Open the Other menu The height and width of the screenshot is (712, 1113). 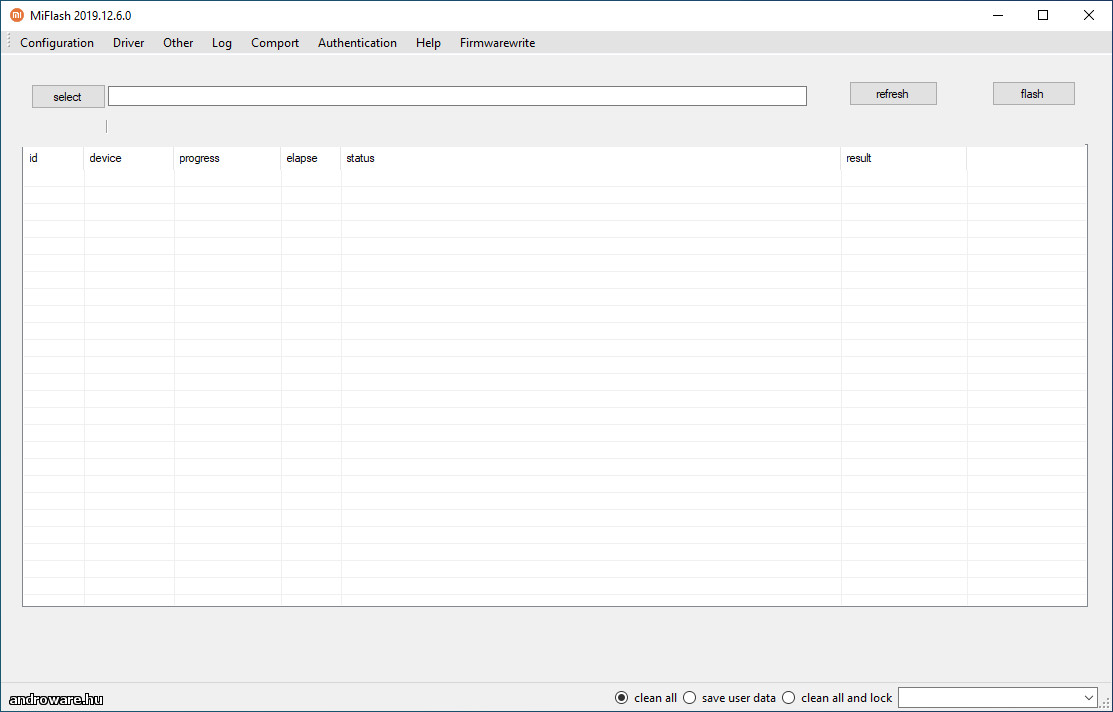coord(178,43)
